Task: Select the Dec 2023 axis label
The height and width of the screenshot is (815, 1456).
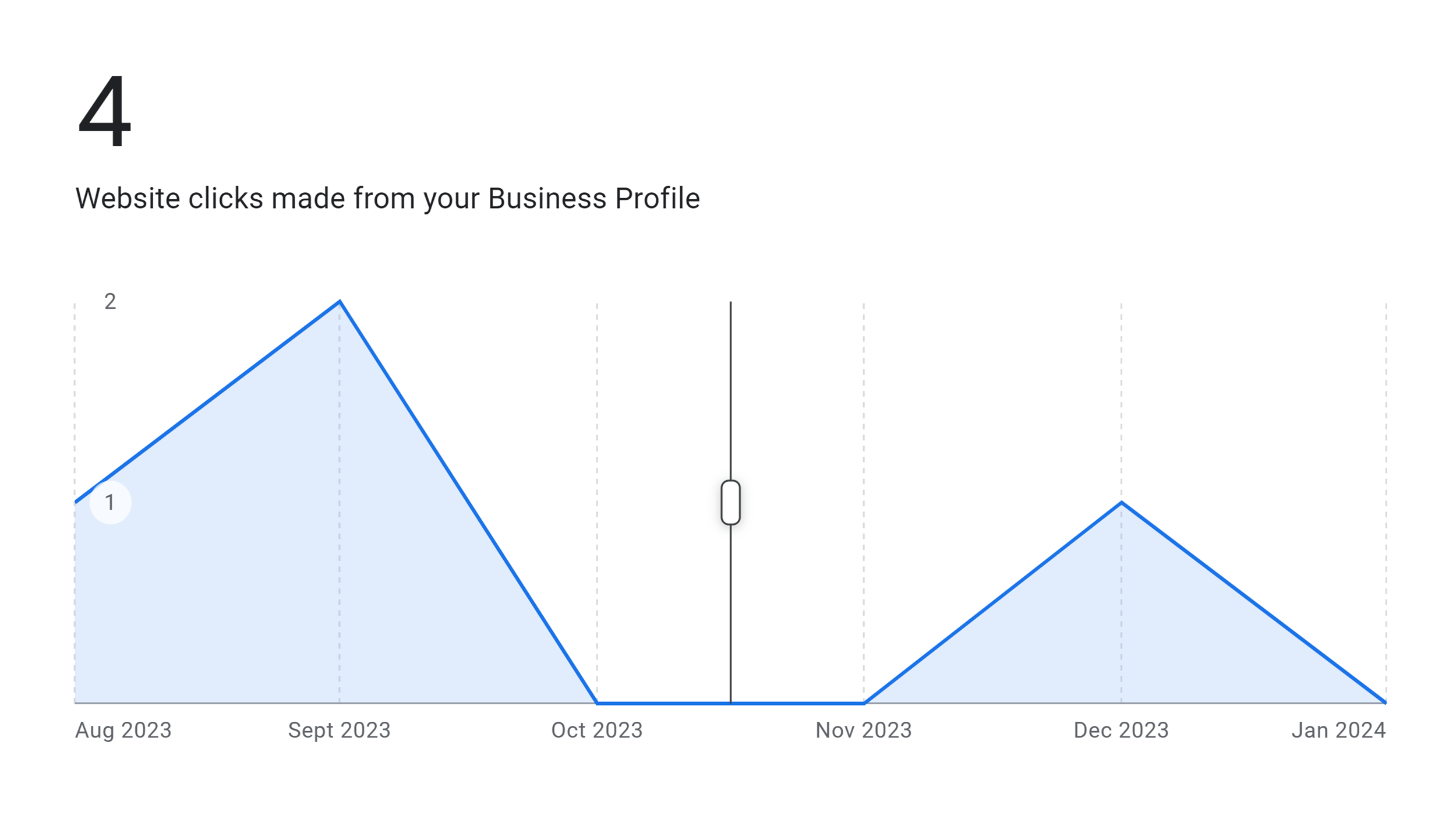Action: (x=1121, y=731)
